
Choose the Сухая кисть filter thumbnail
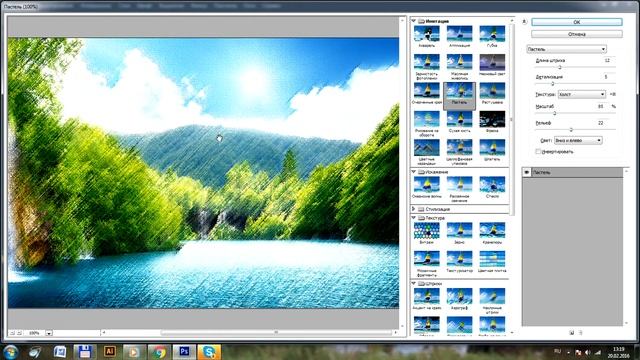tap(459, 119)
